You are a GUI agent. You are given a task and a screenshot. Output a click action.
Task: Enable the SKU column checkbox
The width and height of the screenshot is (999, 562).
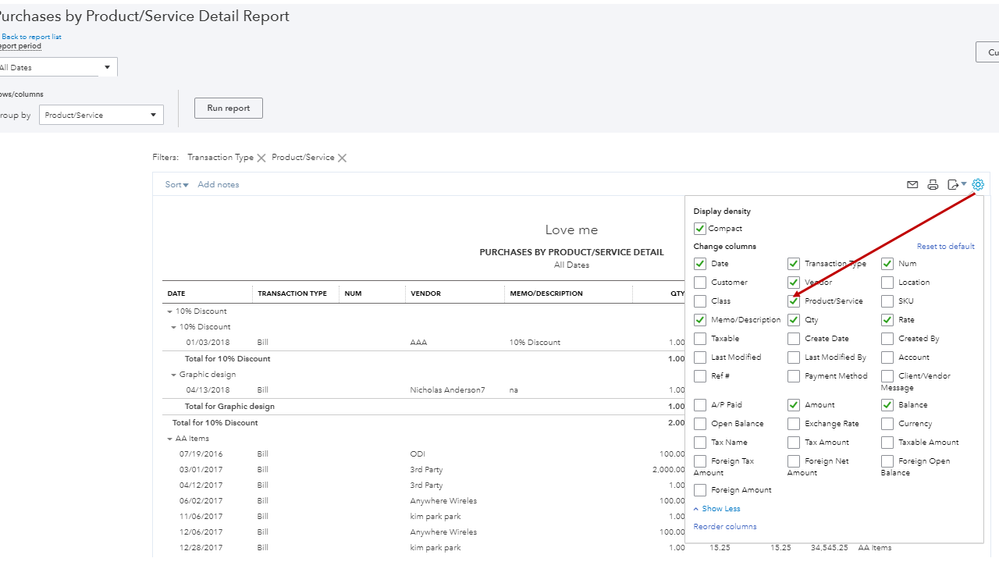[x=888, y=301]
